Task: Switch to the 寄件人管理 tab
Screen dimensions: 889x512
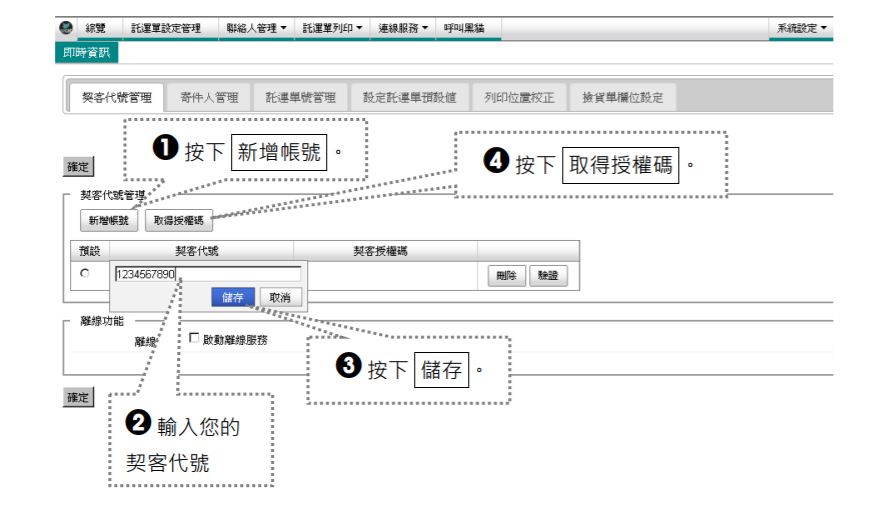Action: [209, 98]
